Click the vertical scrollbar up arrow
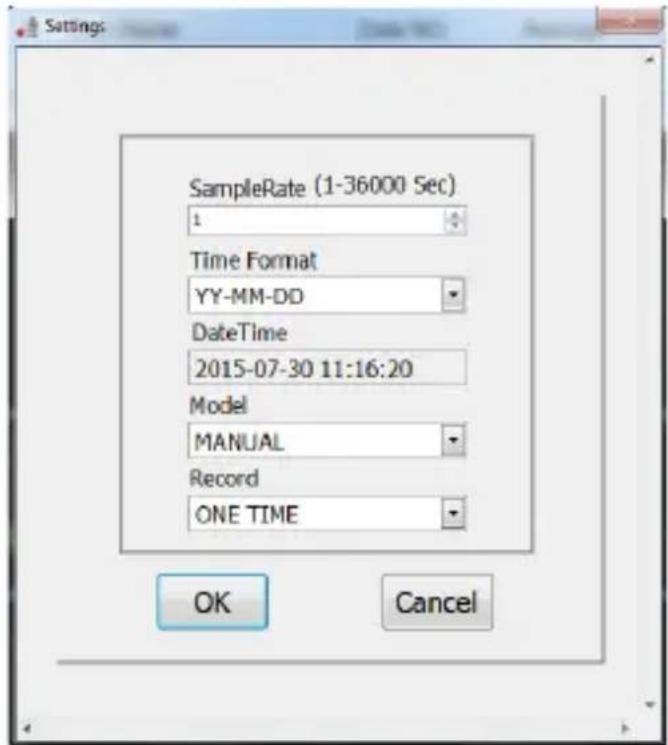 [650, 60]
